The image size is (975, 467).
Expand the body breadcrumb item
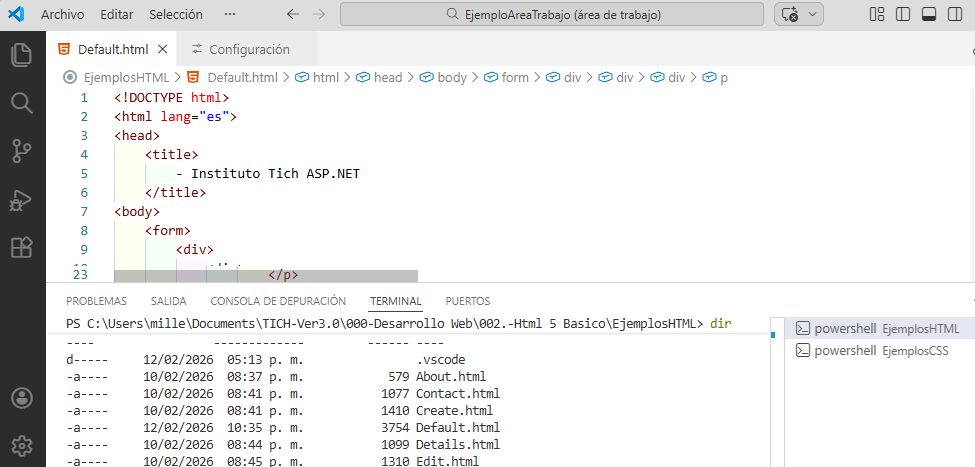tap(452, 77)
